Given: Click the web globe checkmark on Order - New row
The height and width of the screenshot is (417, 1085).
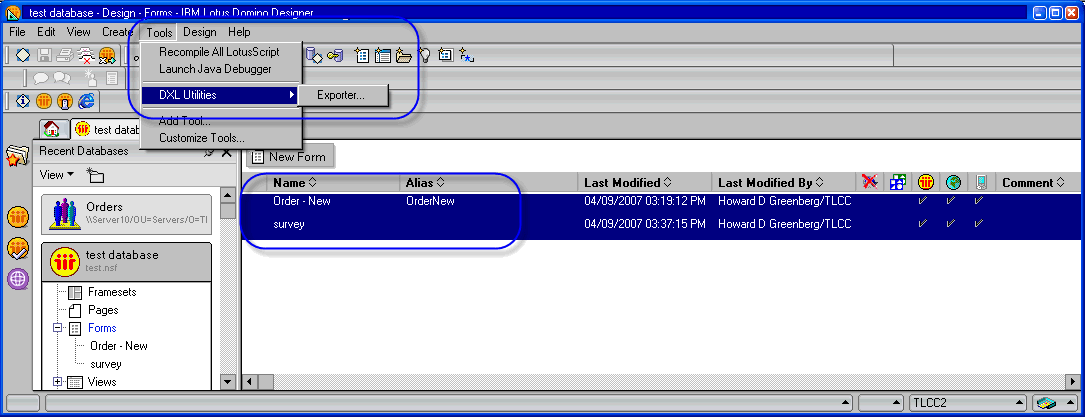Looking at the screenshot, I should (x=951, y=201).
